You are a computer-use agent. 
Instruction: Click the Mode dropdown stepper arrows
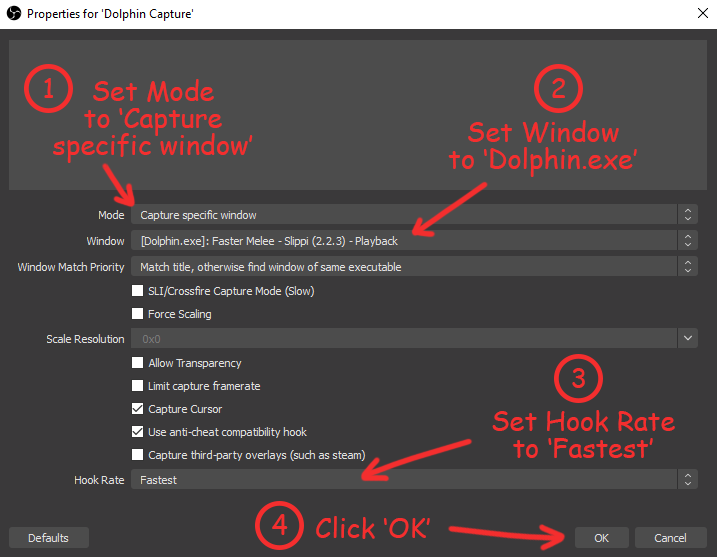pos(688,214)
